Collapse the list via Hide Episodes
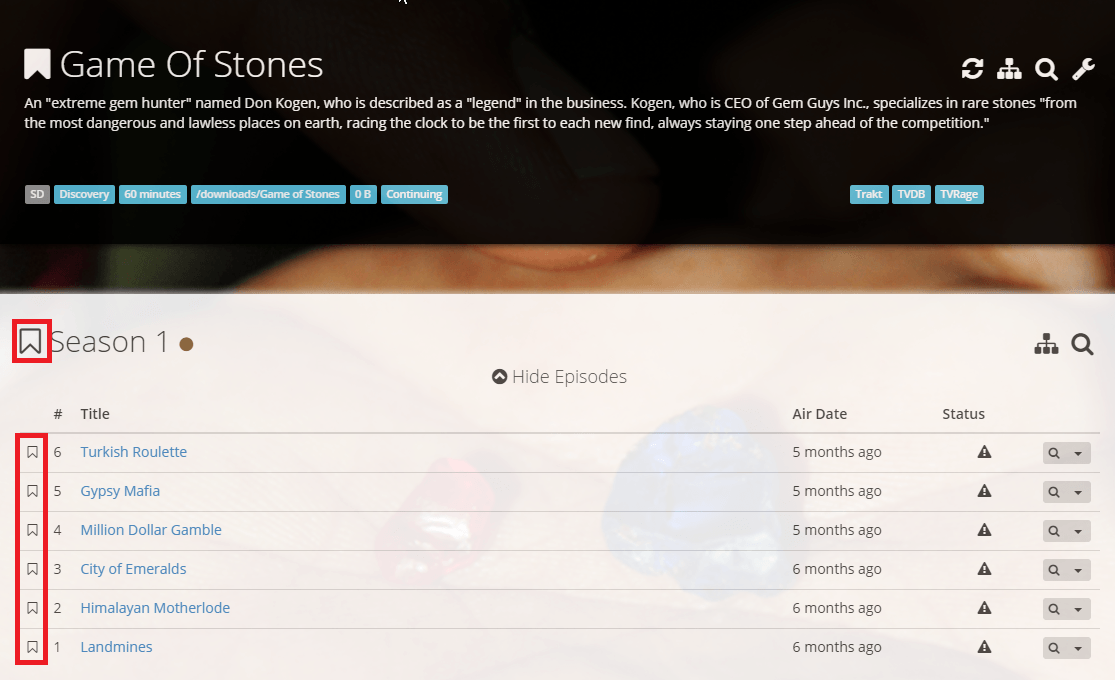The image size is (1115, 680). pyautogui.click(x=559, y=377)
